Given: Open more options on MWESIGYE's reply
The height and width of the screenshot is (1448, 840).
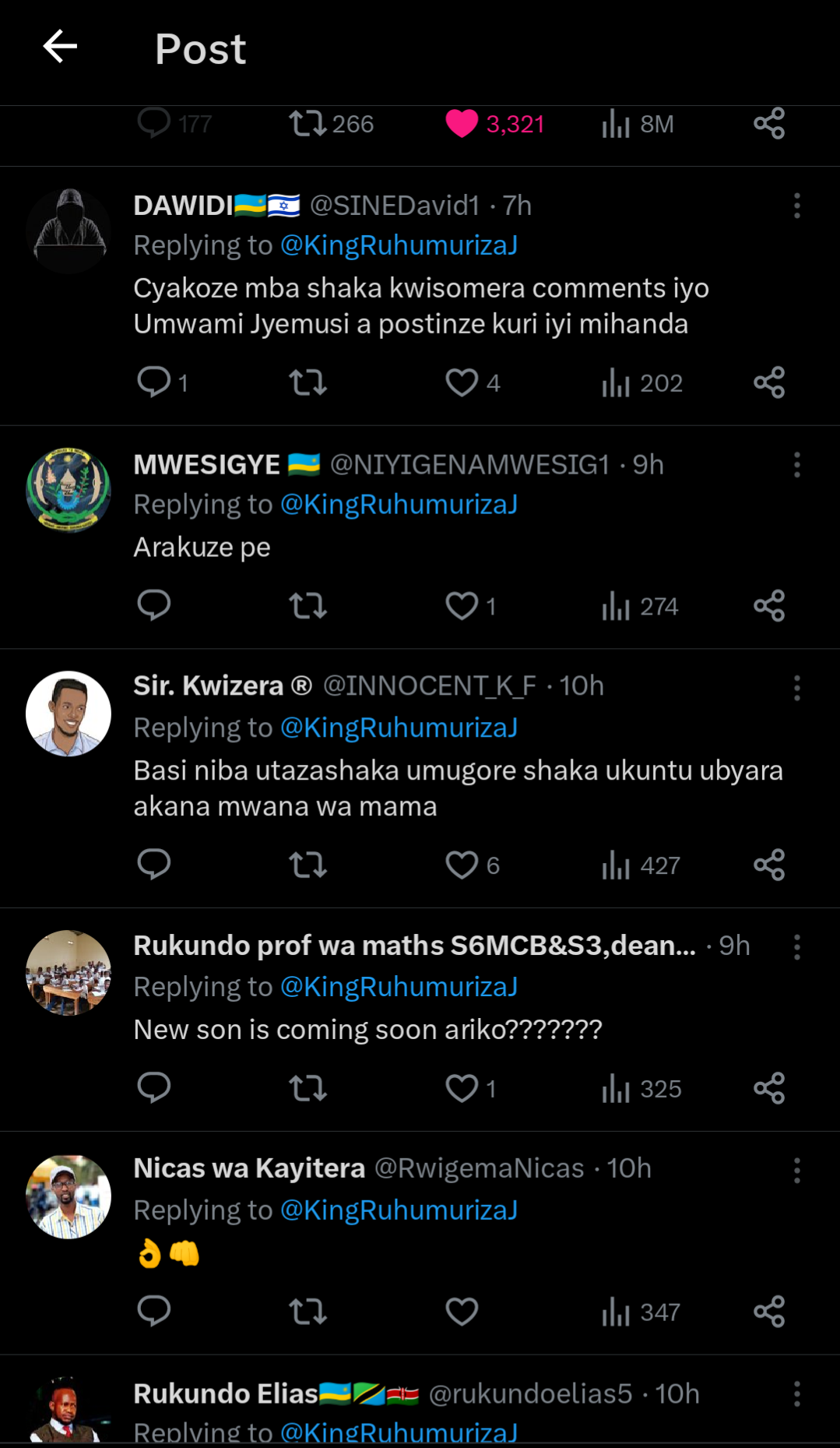Looking at the screenshot, I should [x=796, y=465].
